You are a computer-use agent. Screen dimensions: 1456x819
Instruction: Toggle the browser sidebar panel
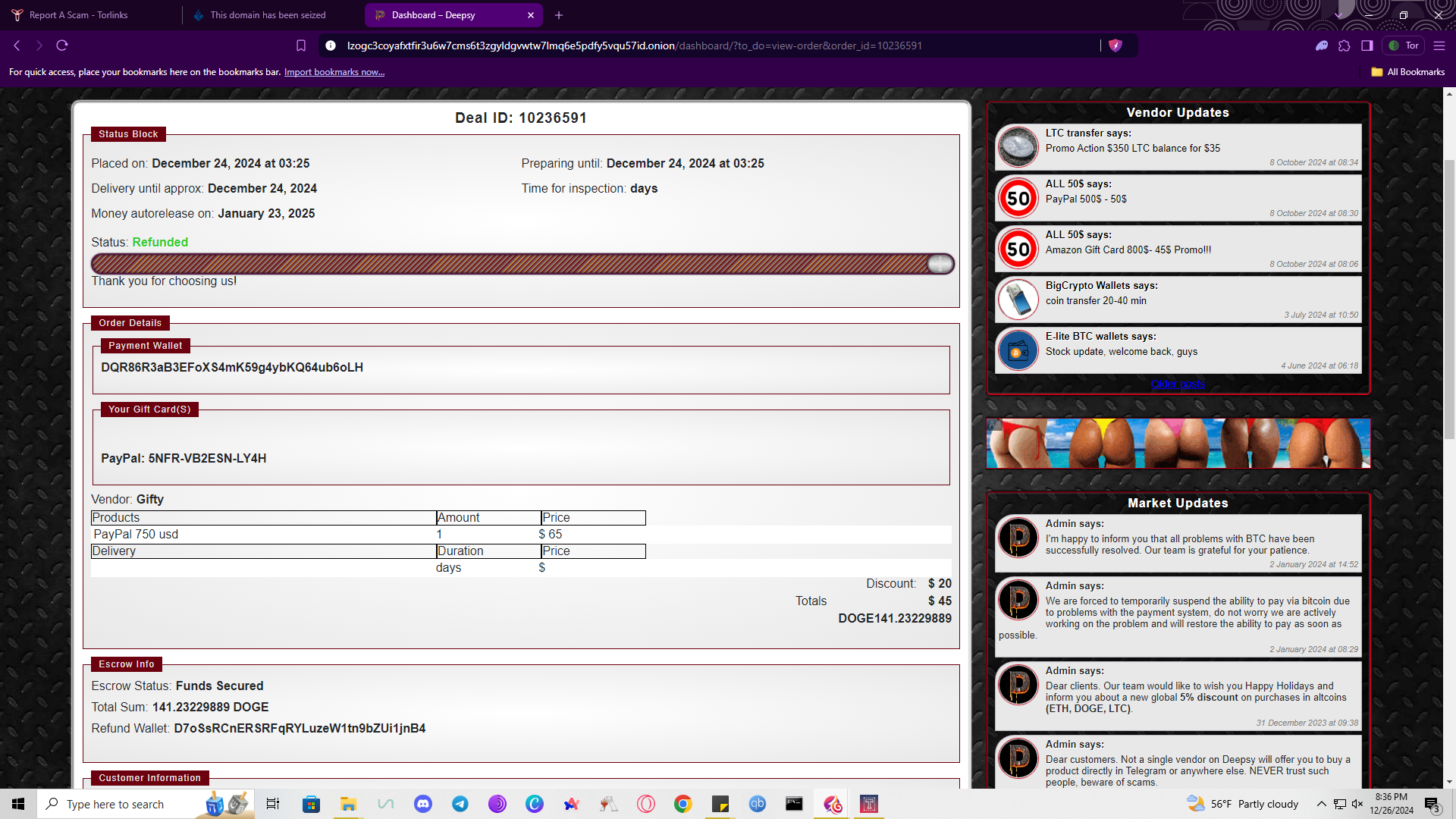click(1367, 45)
